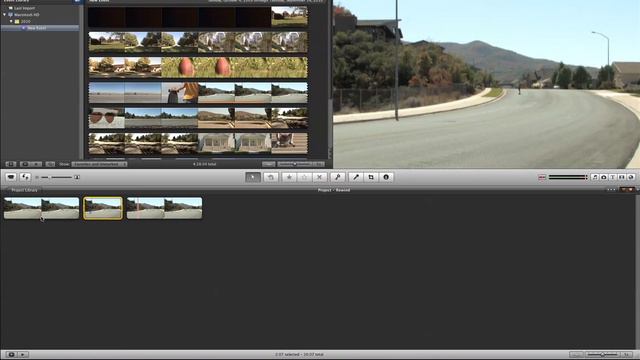Play selected events full screen
The image size is (640, 360).
point(25,164)
